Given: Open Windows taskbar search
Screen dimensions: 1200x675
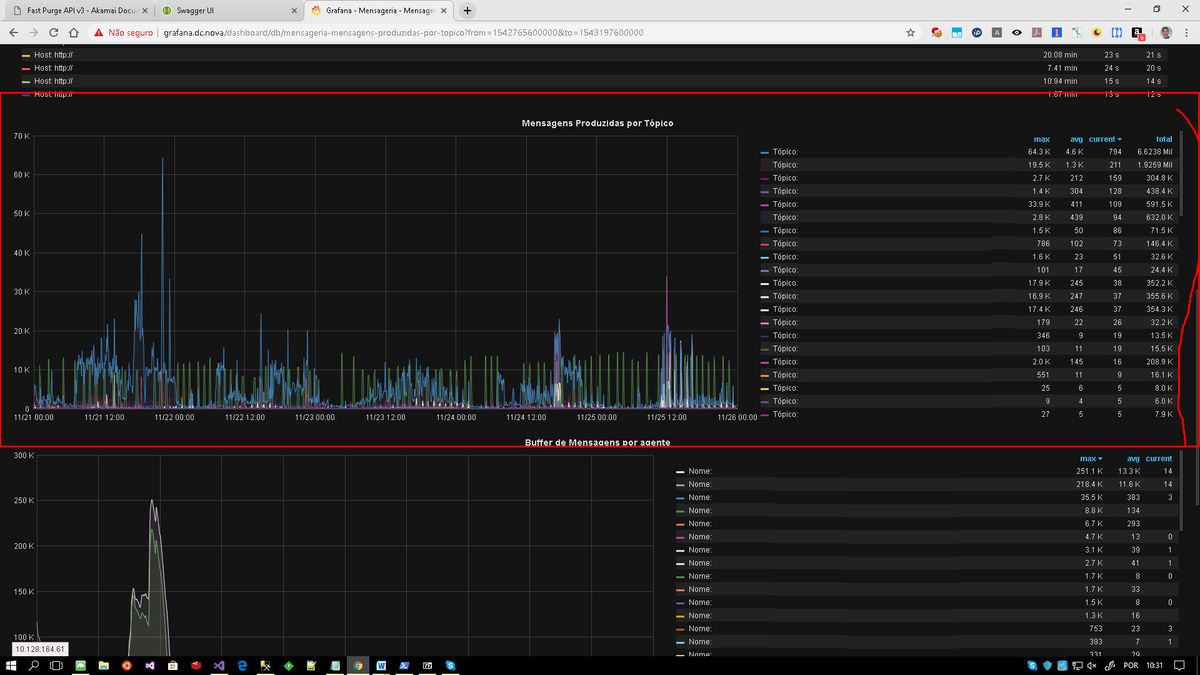Looking at the screenshot, I should [34, 665].
